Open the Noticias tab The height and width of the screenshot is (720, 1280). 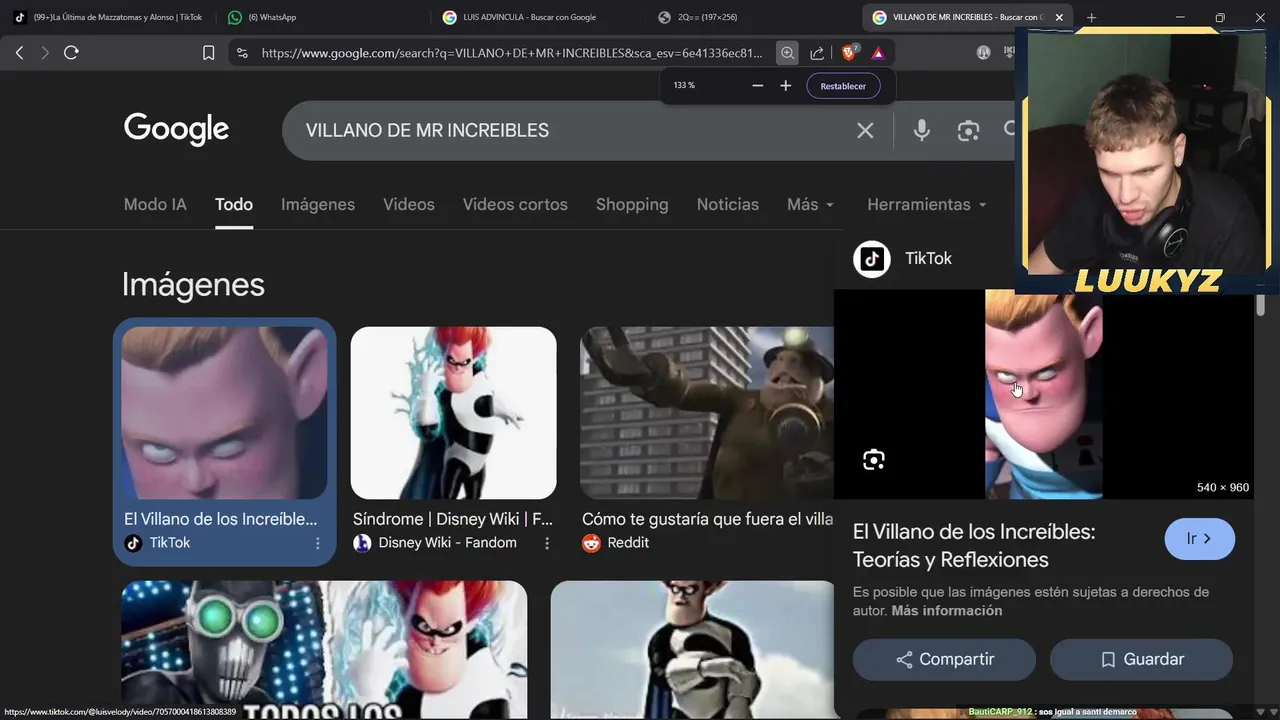[727, 204]
